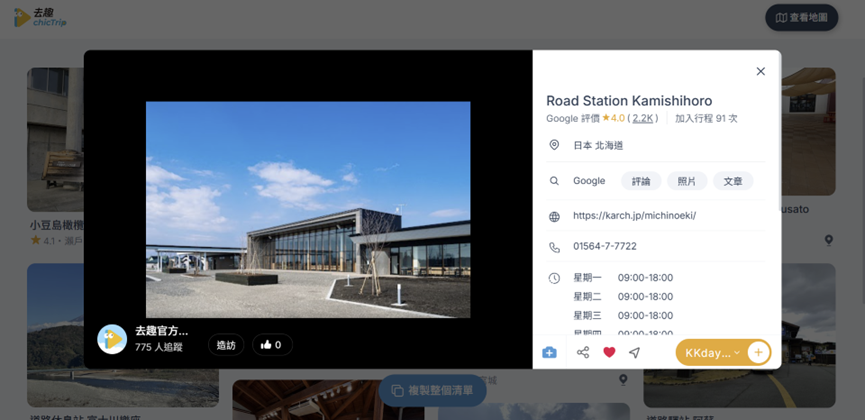
Task: Click the 2.2K Google reviews count link
Action: click(x=643, y=118)
